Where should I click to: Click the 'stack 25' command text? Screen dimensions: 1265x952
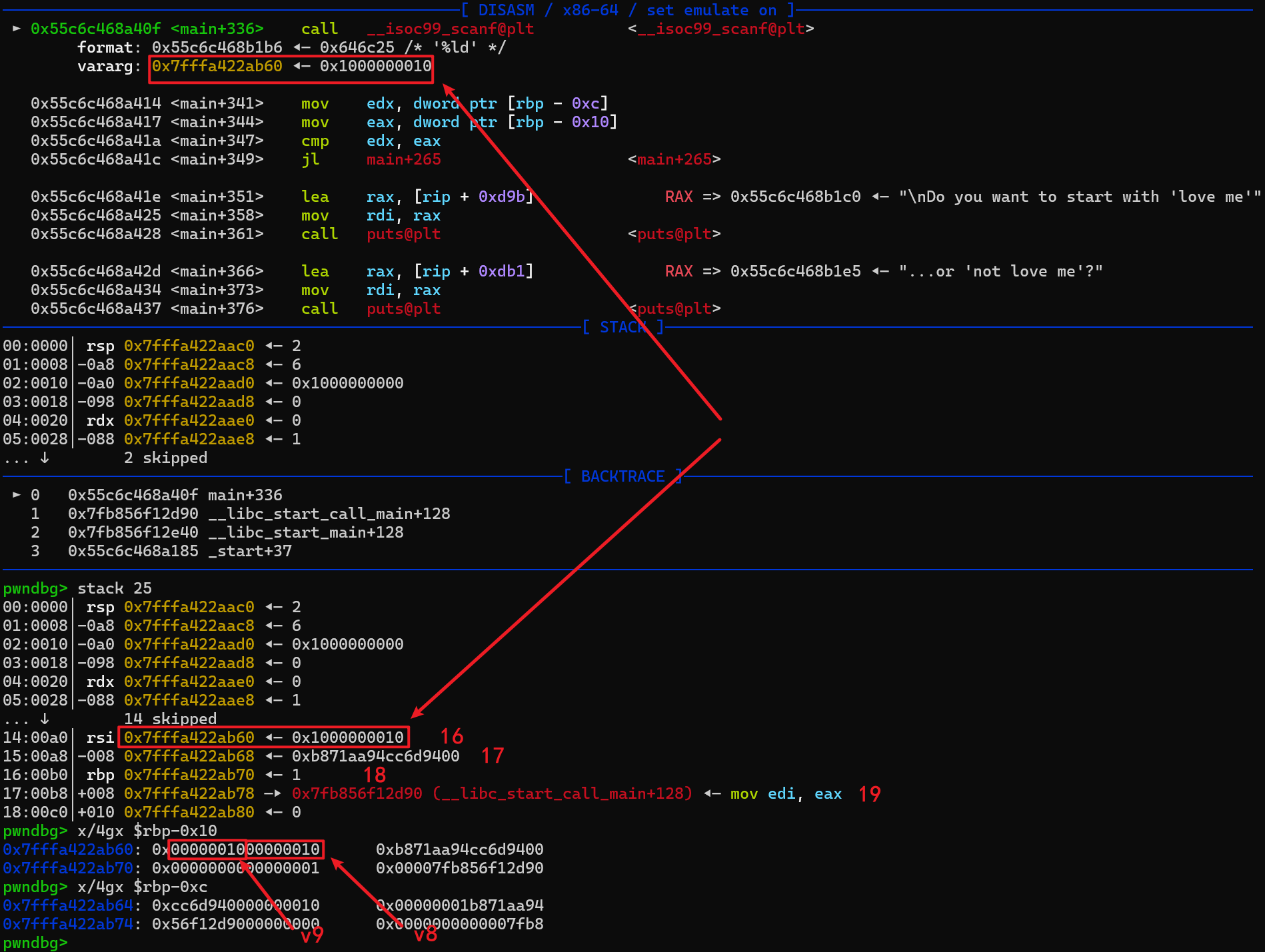pos(115,588)
